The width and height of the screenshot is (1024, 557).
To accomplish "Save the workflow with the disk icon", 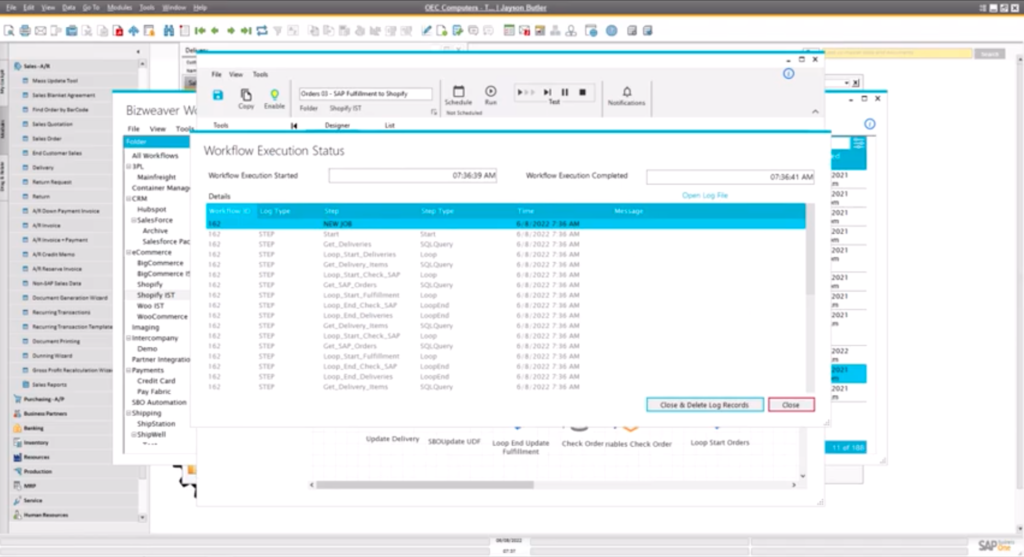I will (218, 95).
